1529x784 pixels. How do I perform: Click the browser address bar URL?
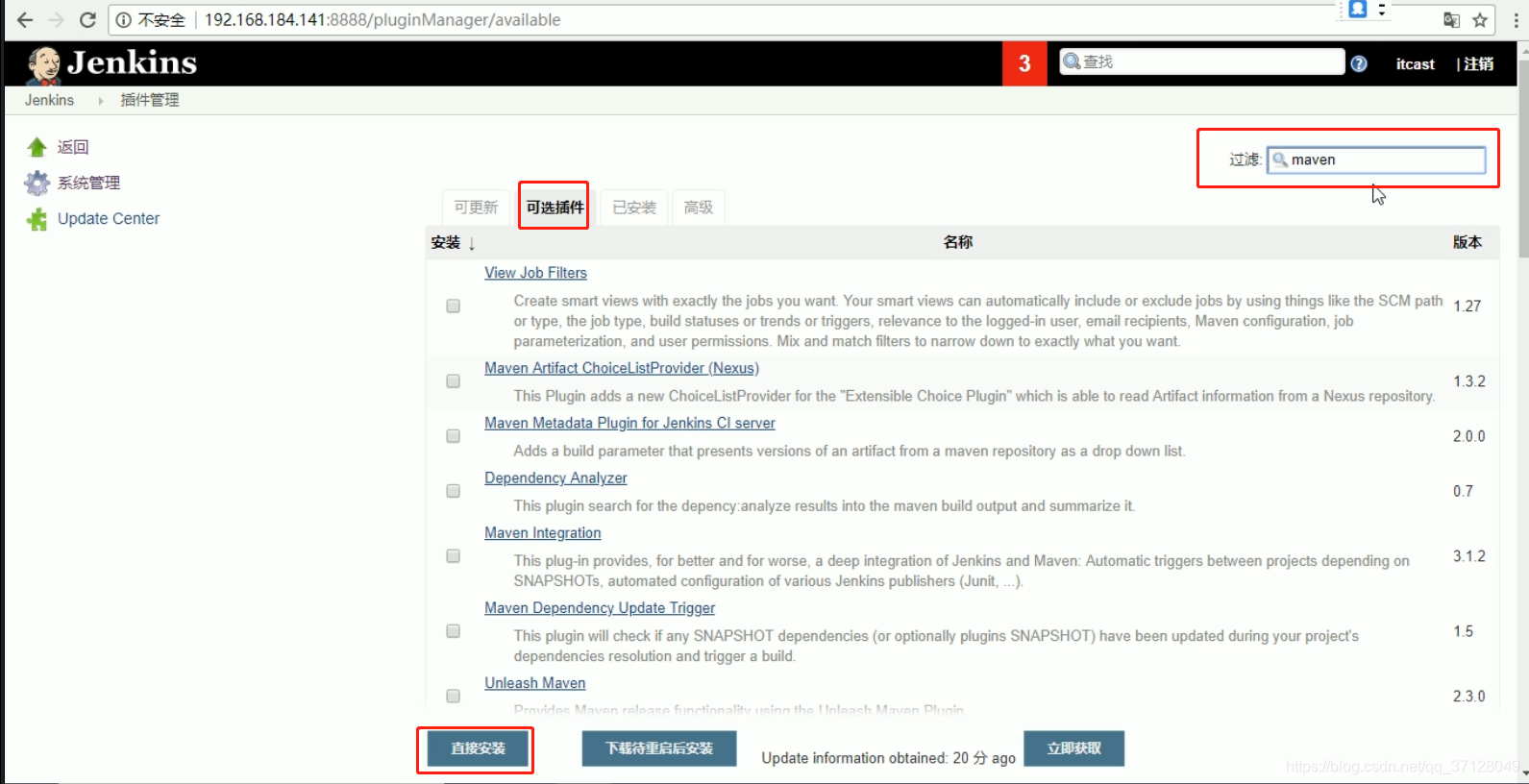click(x=382, y=20)
